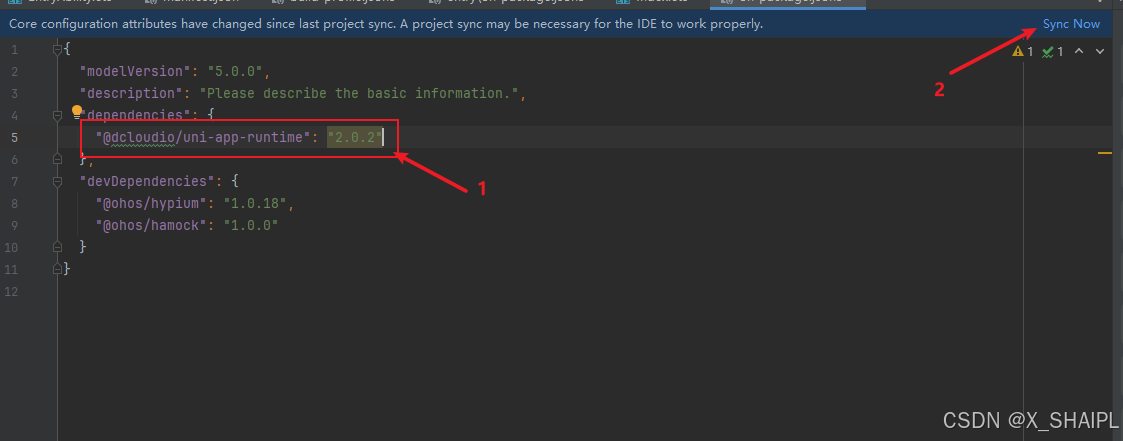The width and height of the screenshot is (1123, 441).
Task: Click the @dcloudio/uni-app-runtime key text
Action: coord(201,137)
